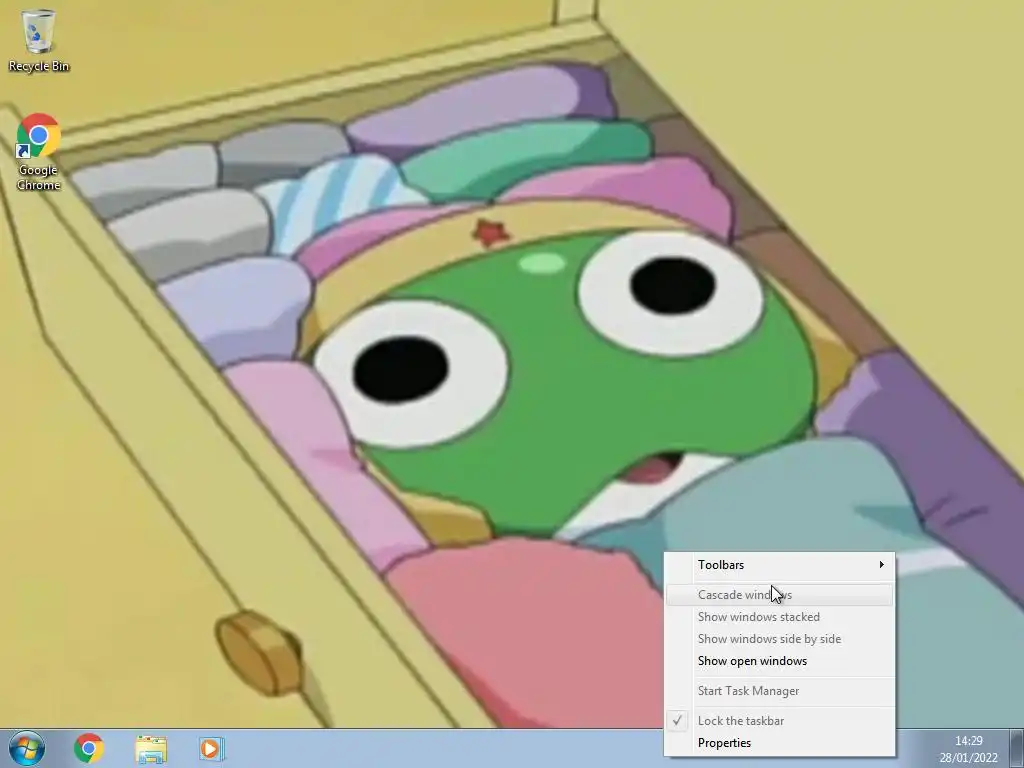Choose Show windows side by side
1024x768 pixels.
click(780, 639)
